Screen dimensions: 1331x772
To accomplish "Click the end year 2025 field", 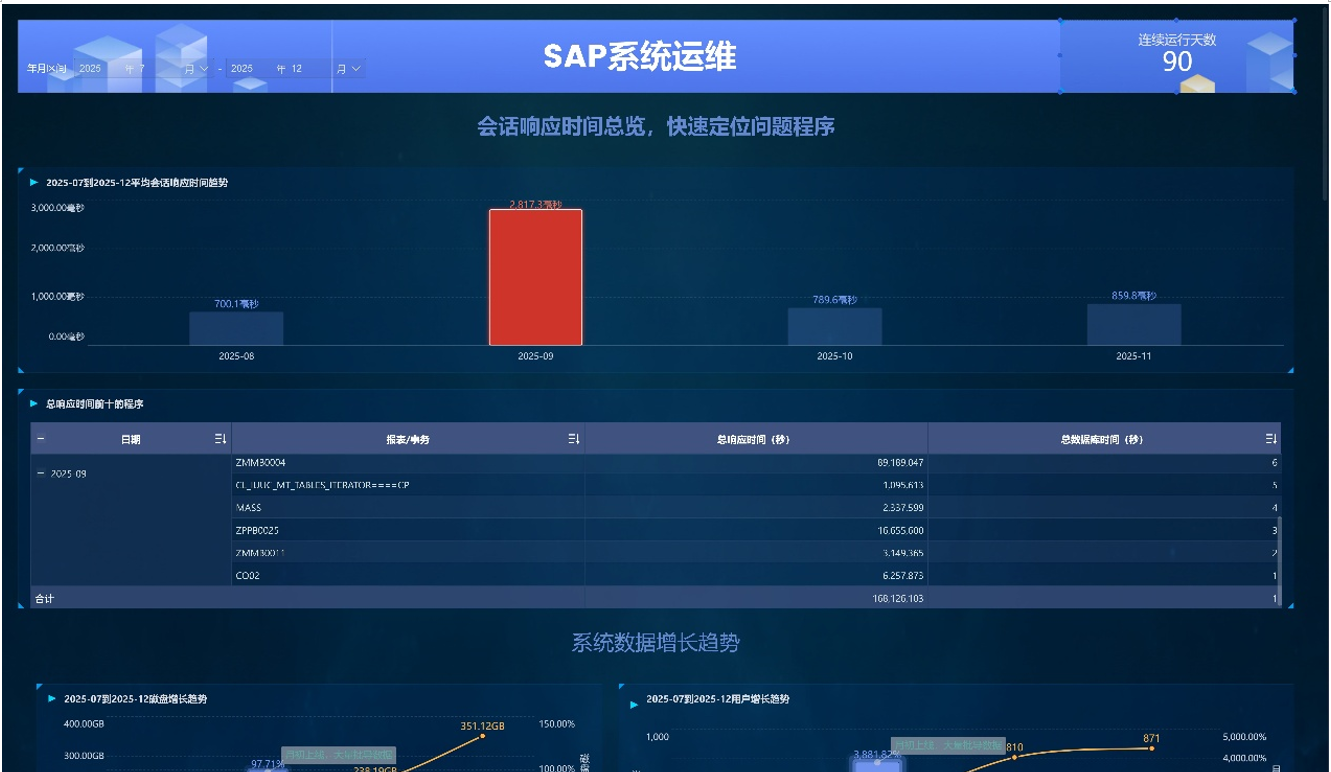I will point(242,69).
